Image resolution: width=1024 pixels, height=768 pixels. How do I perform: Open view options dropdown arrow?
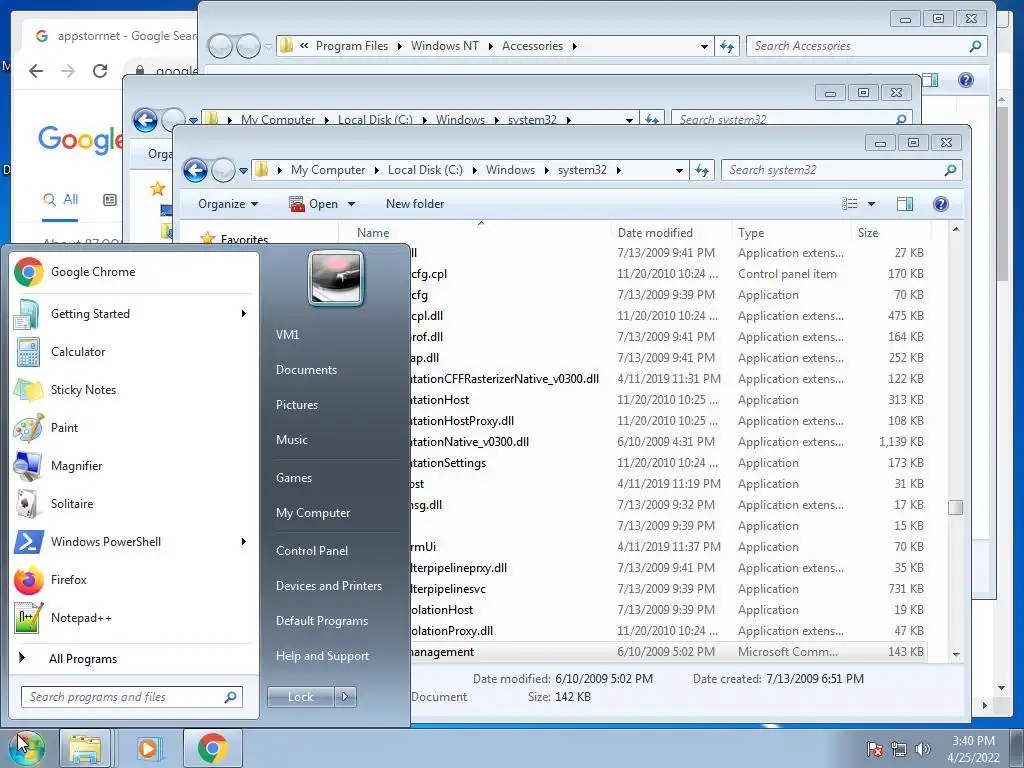tap(871, 204)
